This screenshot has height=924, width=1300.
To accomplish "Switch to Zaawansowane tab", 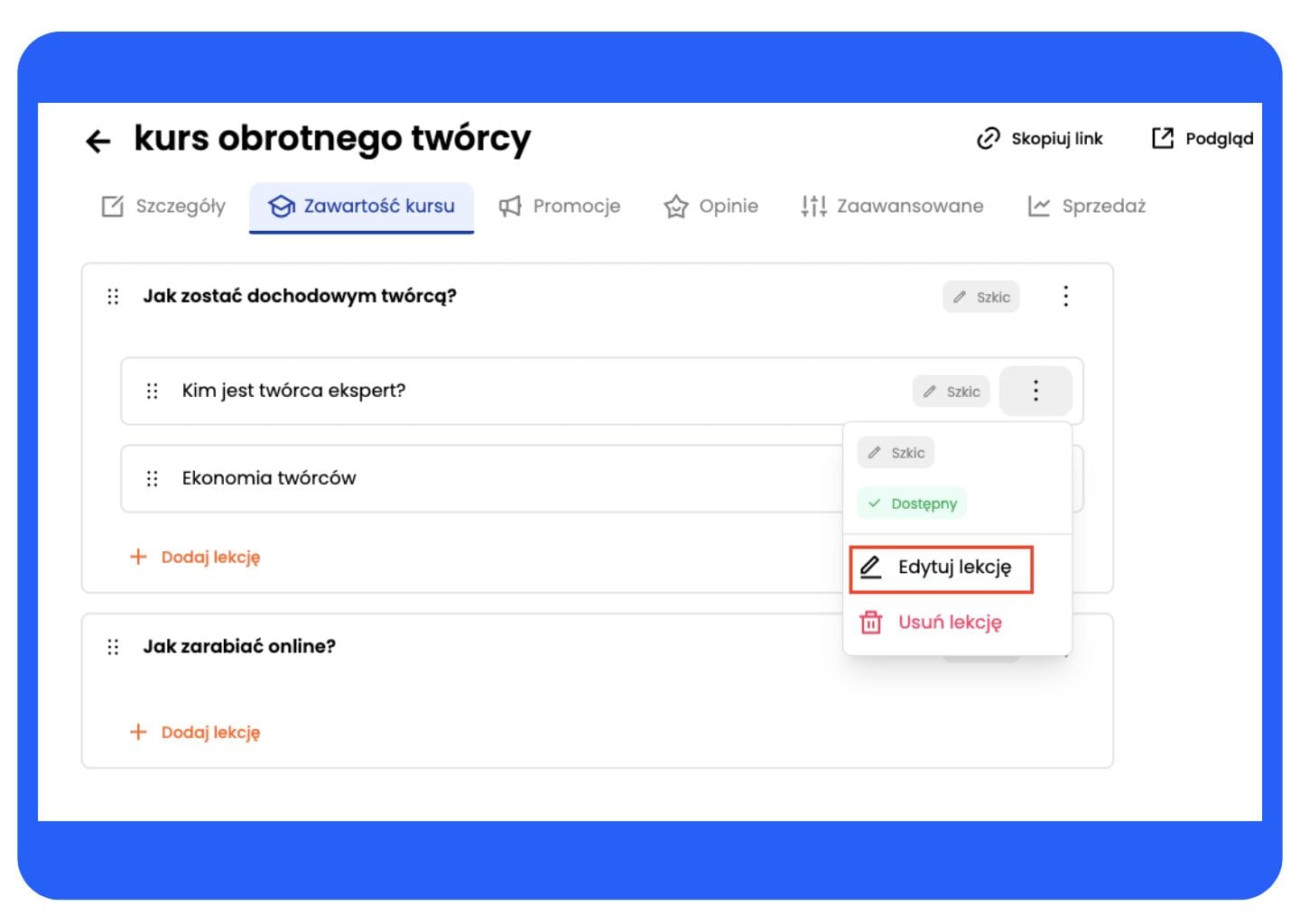I will pyautogui.click(x=892, y=206).
